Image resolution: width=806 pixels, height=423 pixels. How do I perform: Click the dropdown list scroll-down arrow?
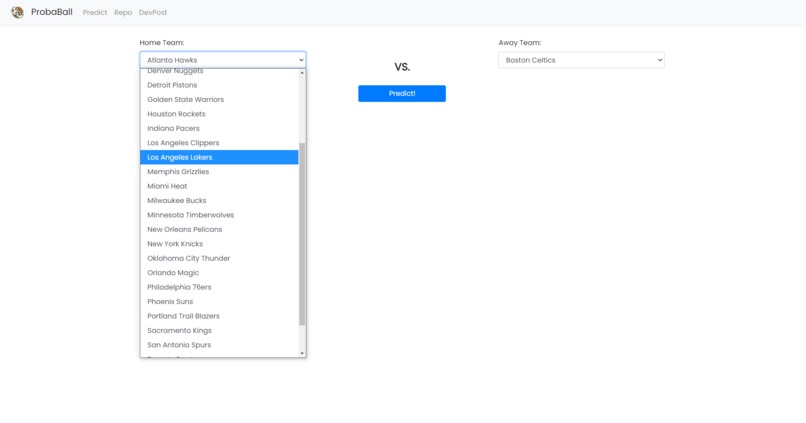pos(302,353)
